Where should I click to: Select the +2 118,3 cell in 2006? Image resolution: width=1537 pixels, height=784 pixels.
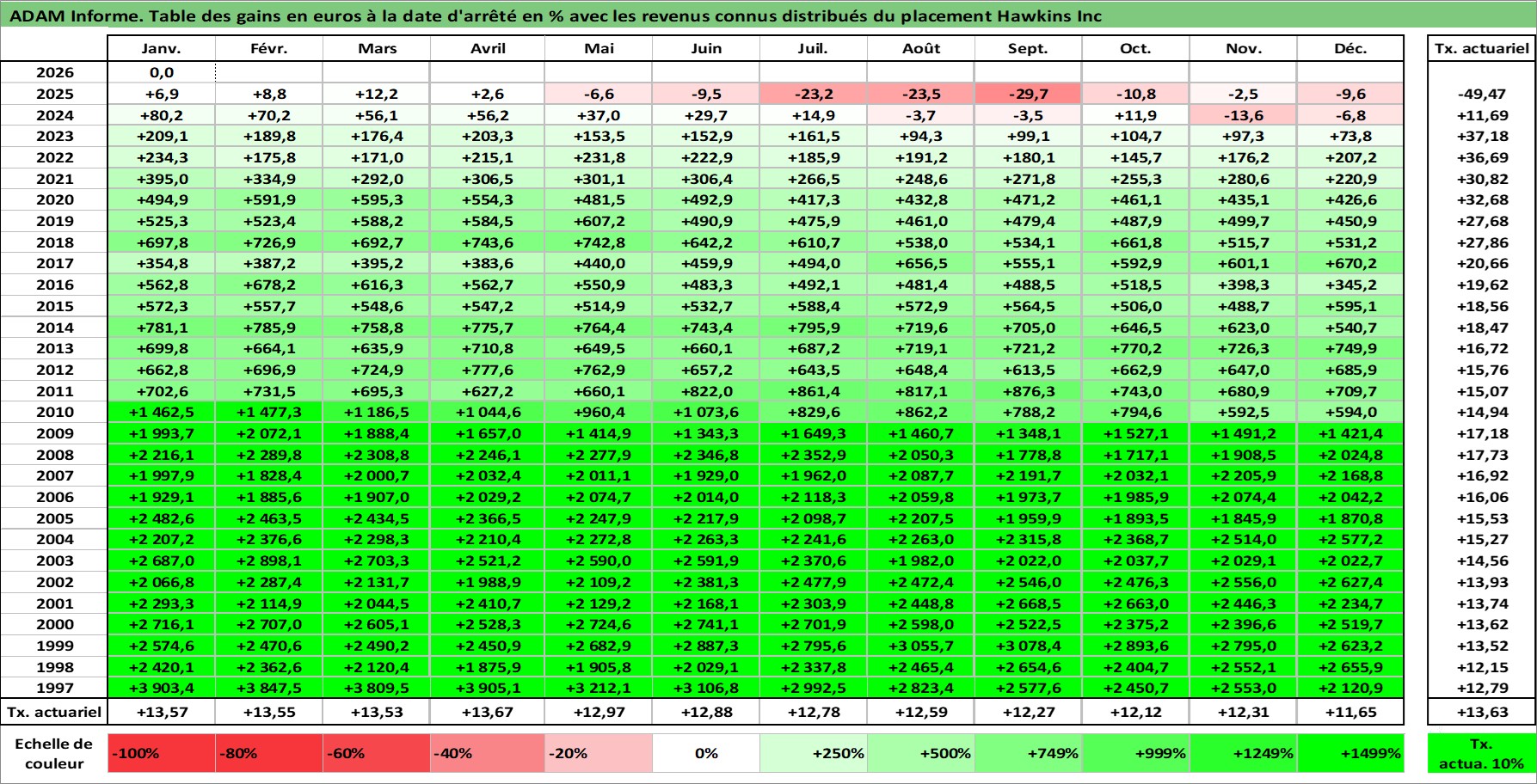[814, 497]
